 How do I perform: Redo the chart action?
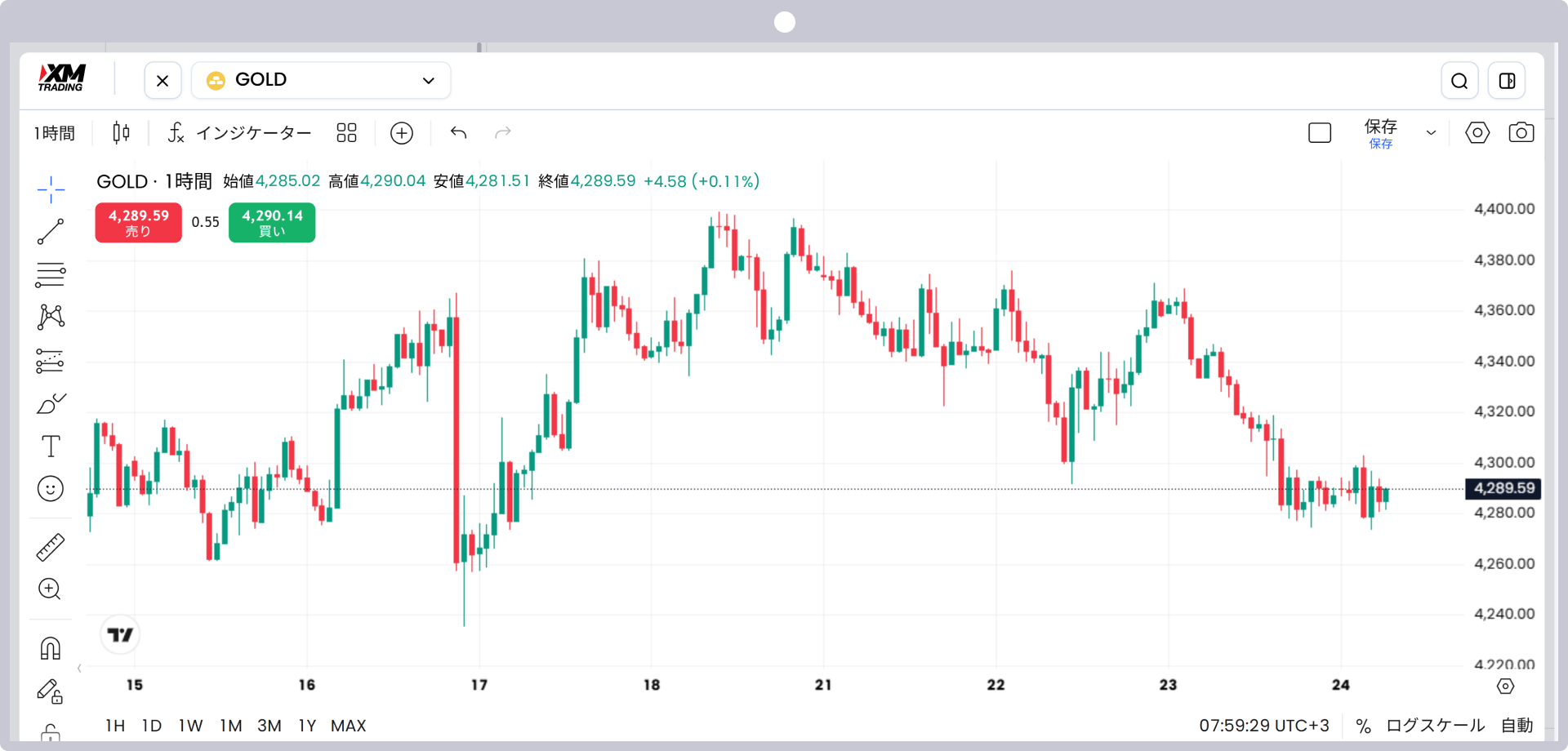(x=503, y=132)
